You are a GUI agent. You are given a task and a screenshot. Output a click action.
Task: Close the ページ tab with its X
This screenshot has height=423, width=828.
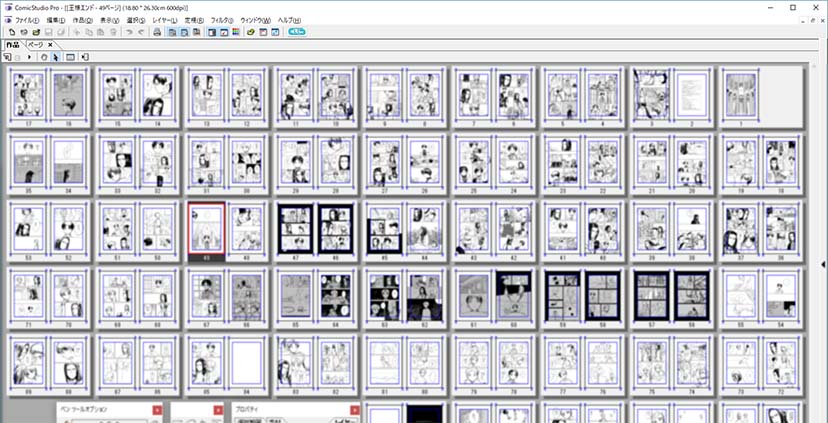[x=50, y=45]
